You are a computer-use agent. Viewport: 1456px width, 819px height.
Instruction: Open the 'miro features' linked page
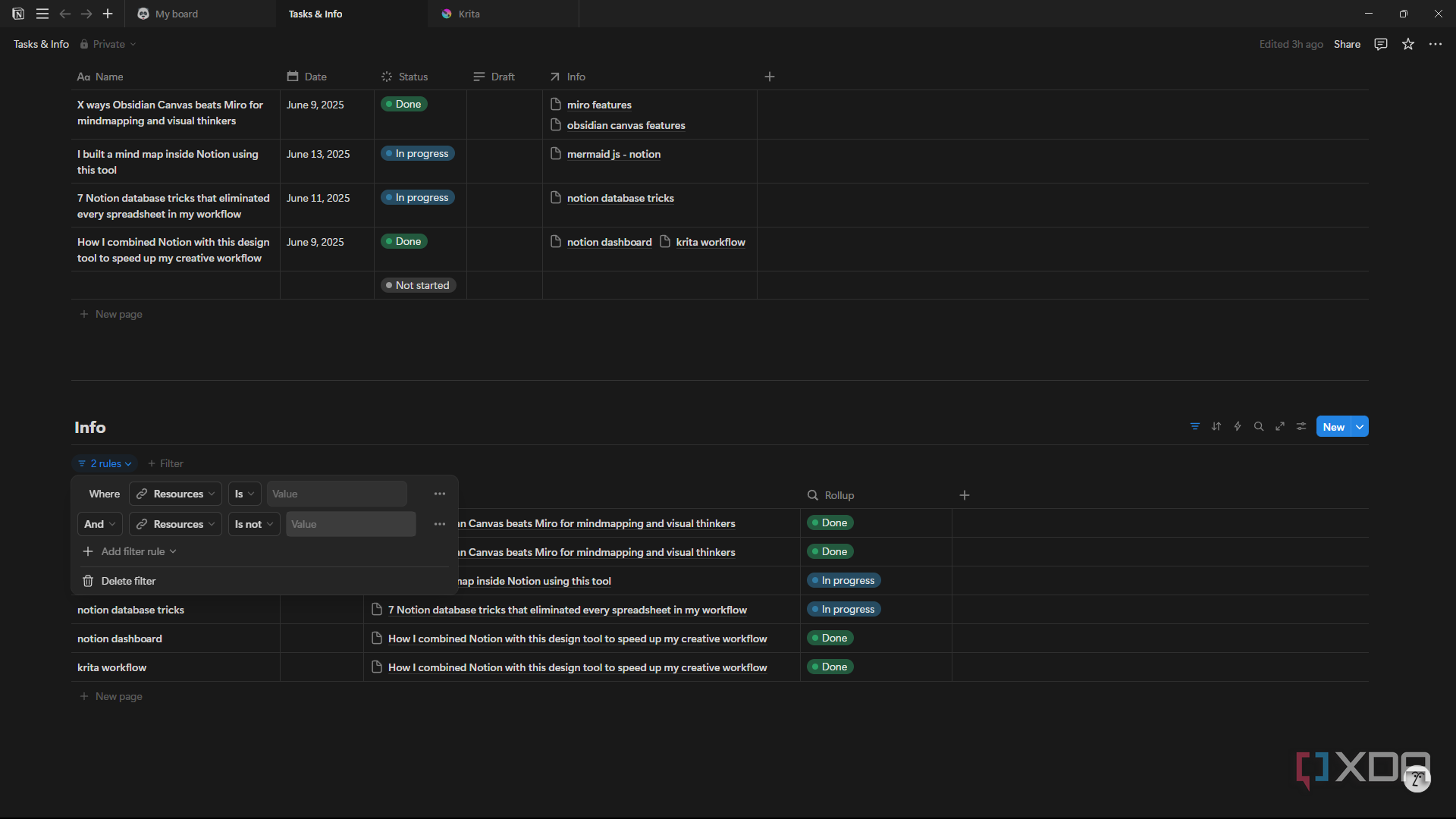[599, 105]
